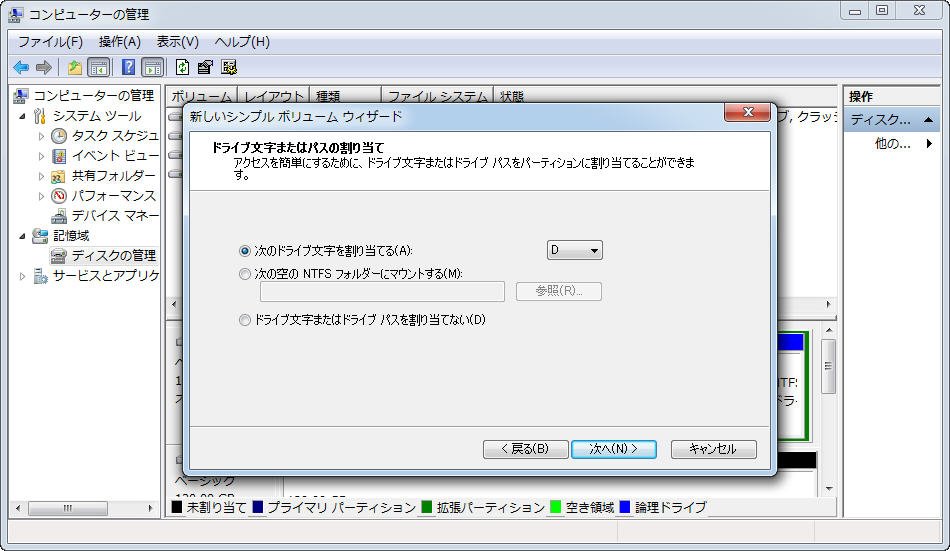
Task: Open 操作(A) menu
Action: click(x=120, y=42)
